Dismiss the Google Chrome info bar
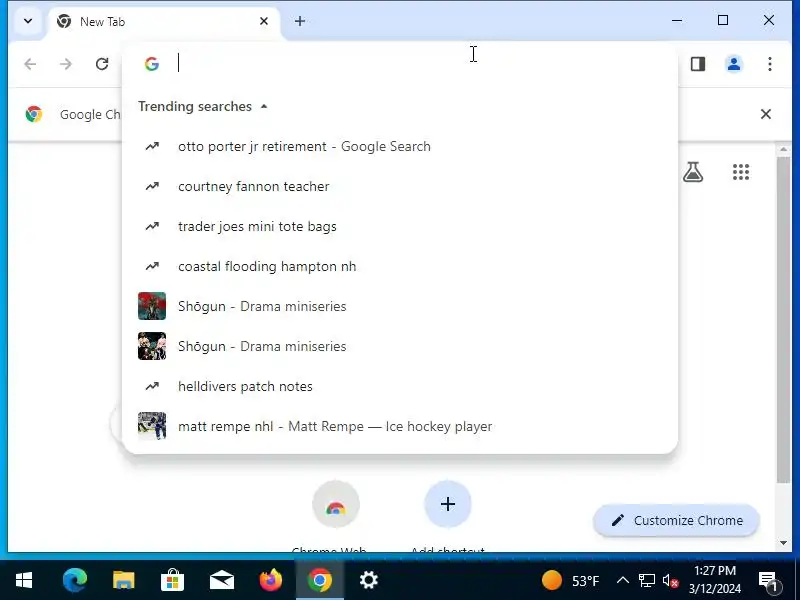This screenshot has height=600, width=800. 765,114
